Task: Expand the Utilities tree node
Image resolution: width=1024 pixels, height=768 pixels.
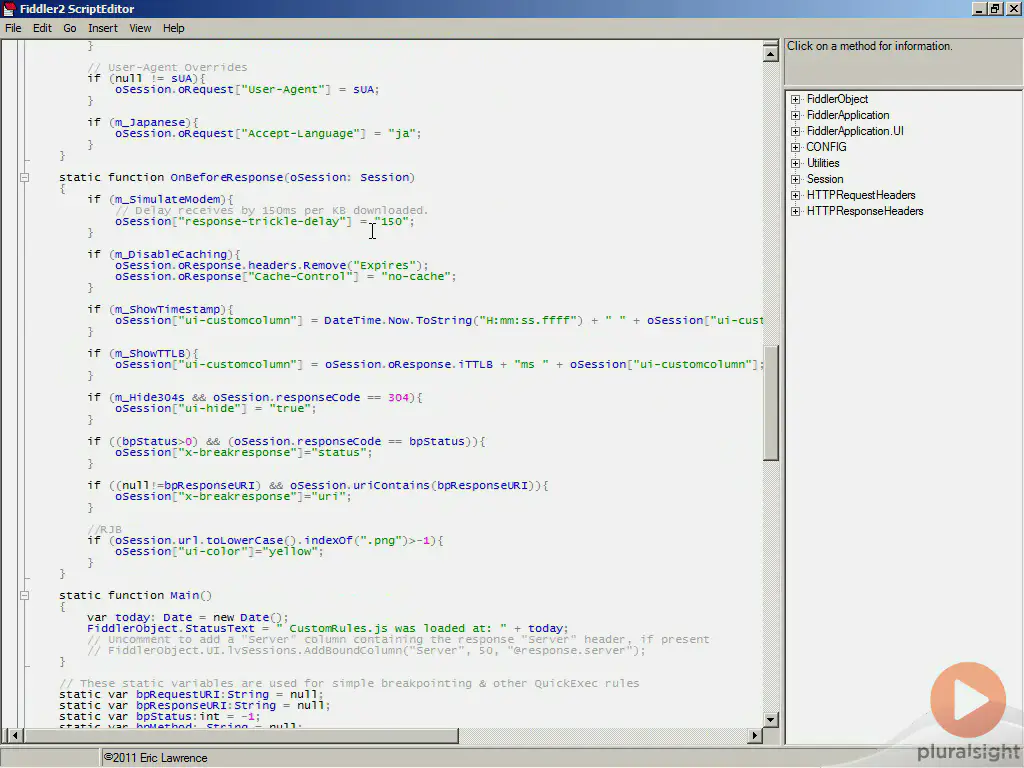Action: tap(795, 163)
